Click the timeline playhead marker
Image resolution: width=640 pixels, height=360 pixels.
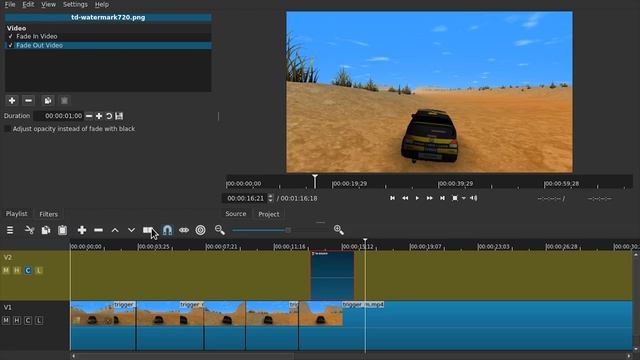point(365,240)
